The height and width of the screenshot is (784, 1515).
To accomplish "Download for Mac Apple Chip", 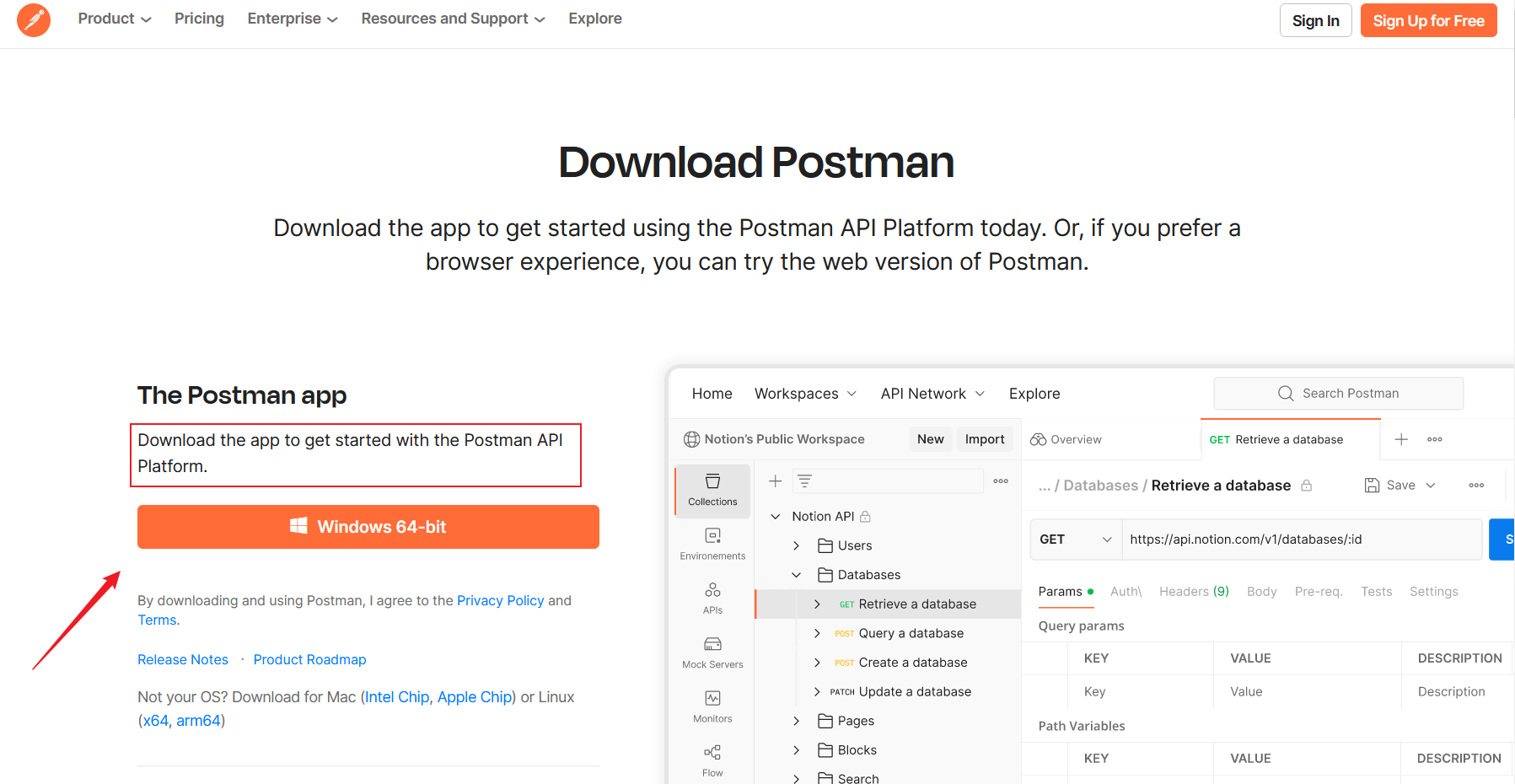I will pyautogui.click(x=475, y=697).
